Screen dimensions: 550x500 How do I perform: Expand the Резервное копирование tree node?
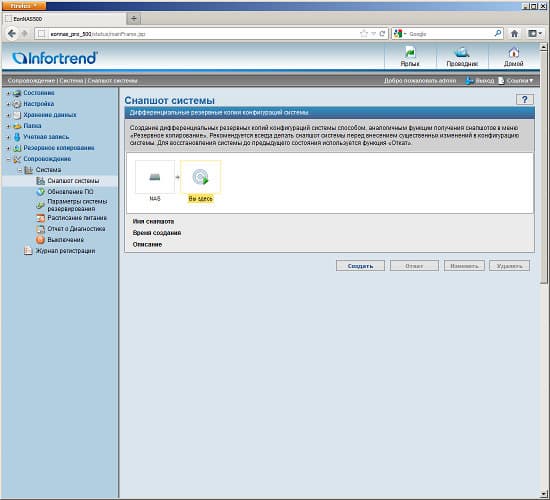[8, 148]
